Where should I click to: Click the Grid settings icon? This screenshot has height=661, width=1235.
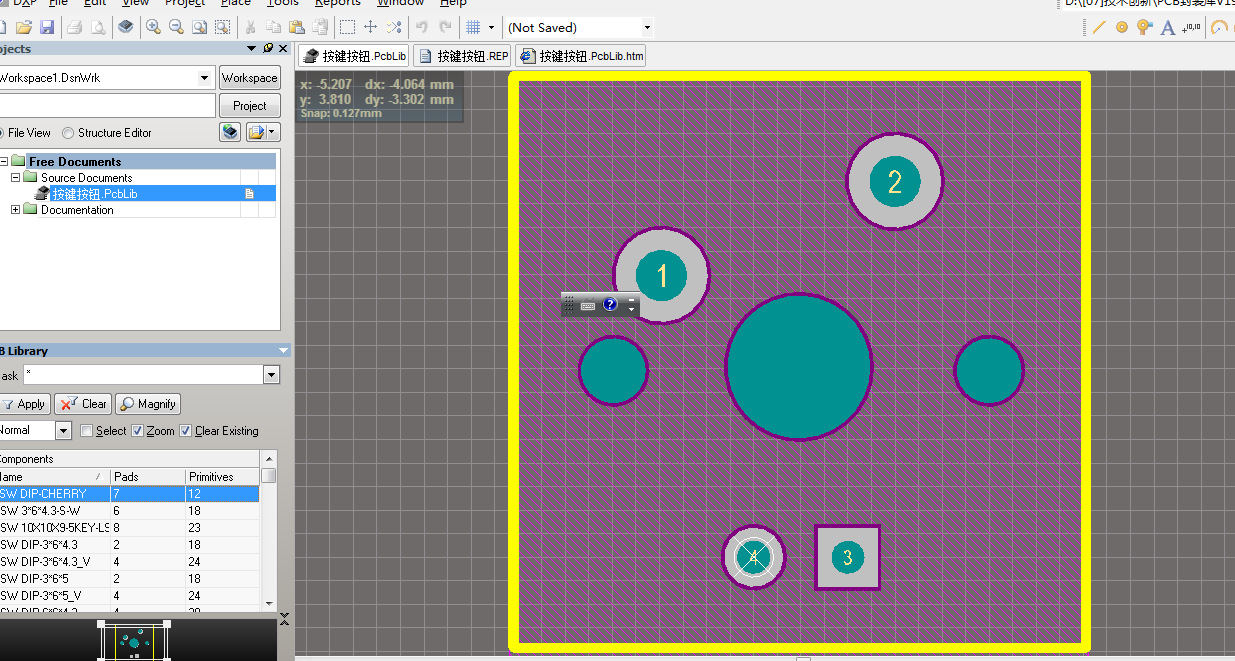pos(473,27)
